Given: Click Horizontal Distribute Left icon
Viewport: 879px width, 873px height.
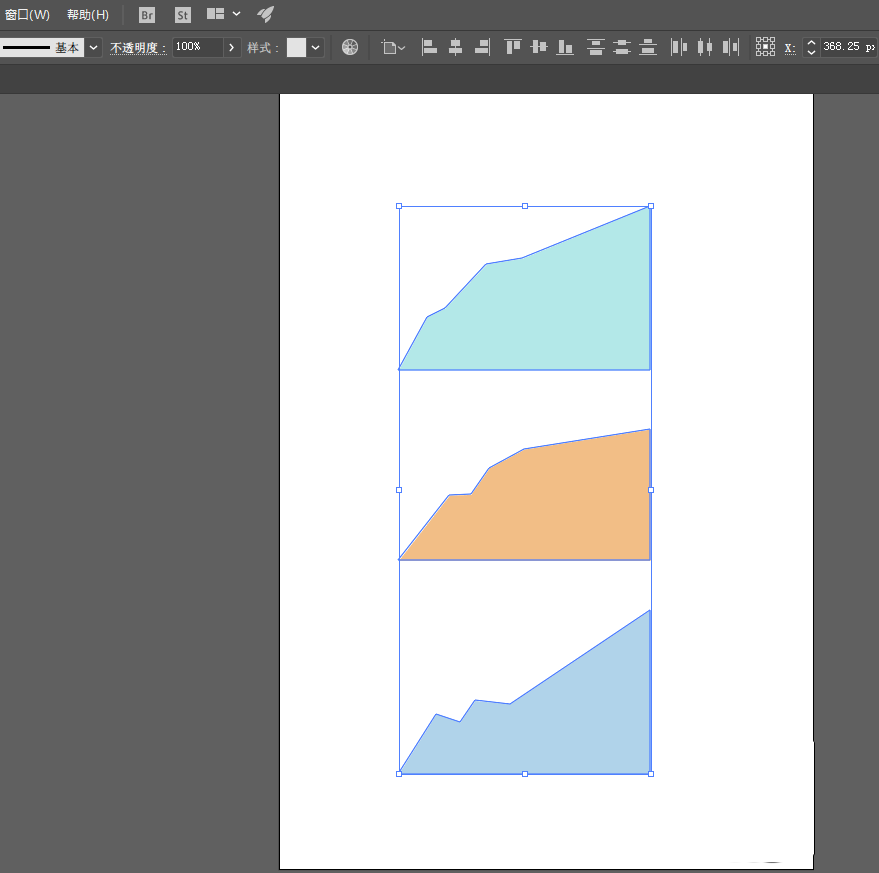Looking at the screenshot, I should pyautogui.click(x=678, y=47).
